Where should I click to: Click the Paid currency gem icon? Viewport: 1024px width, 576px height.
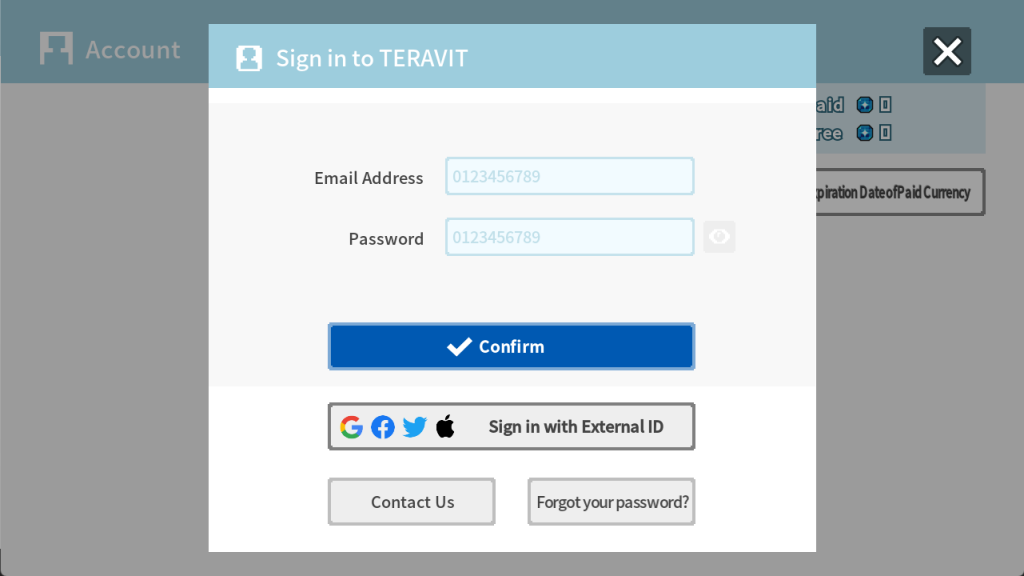click(865, 104)
